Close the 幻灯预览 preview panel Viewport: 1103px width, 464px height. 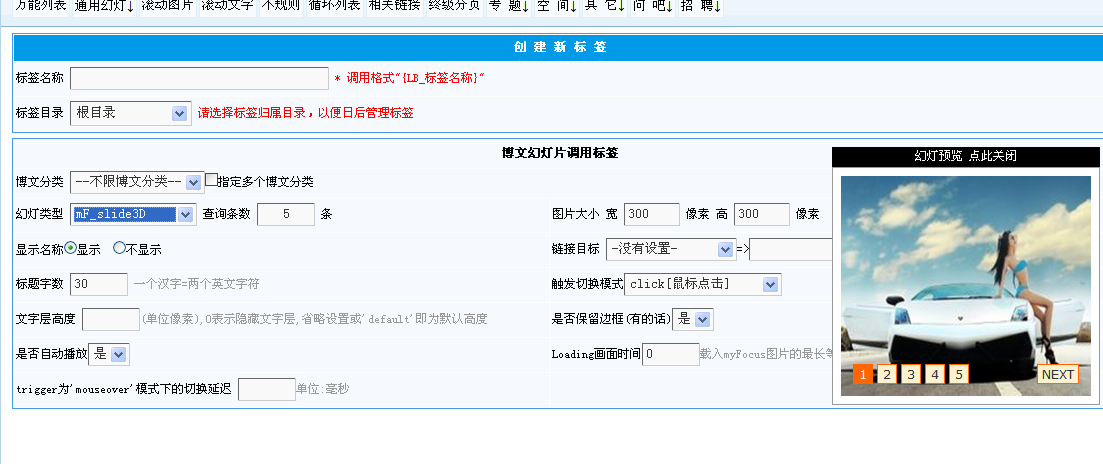pos(965,156)
